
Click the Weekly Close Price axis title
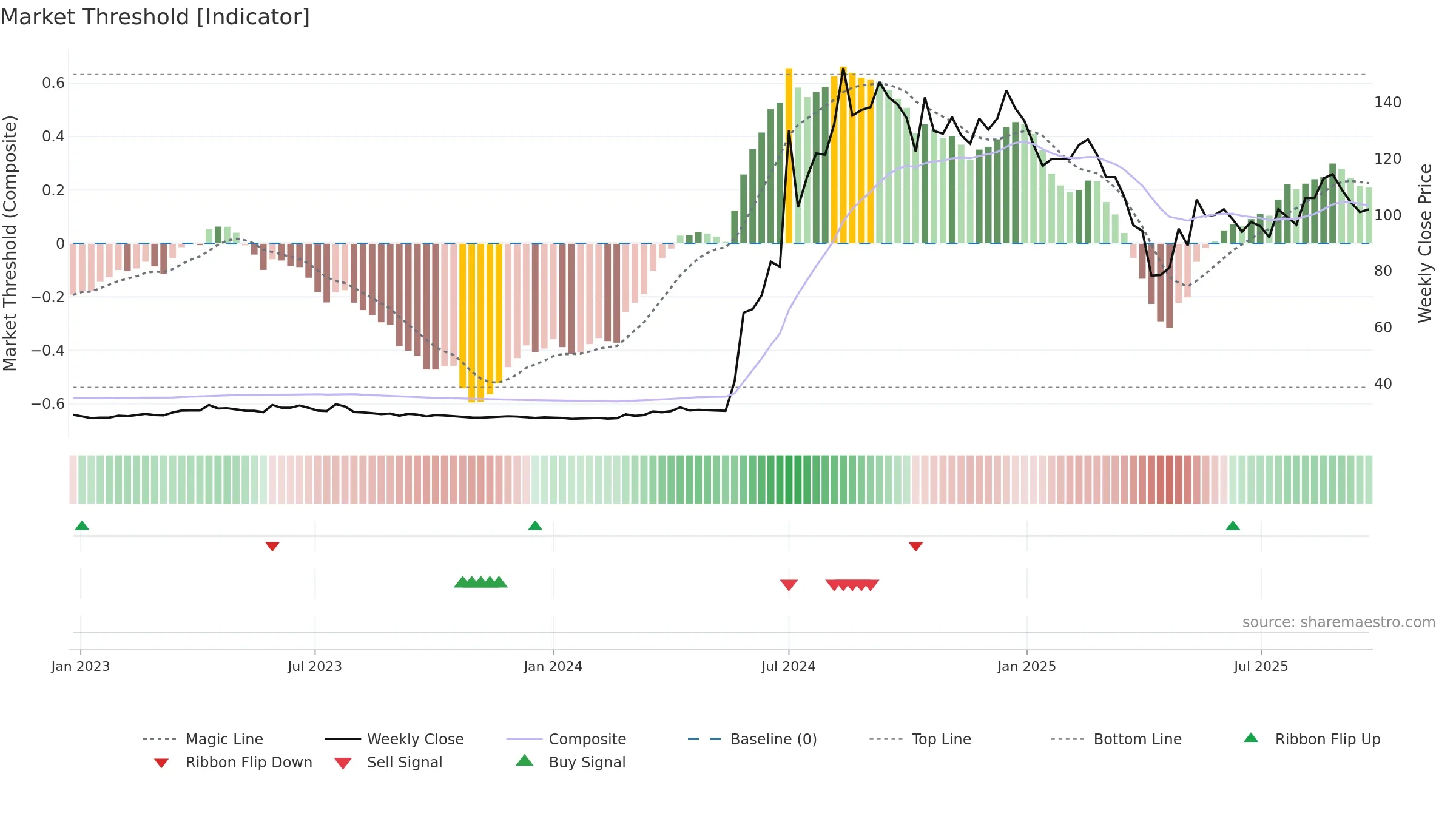click(x=1425, y=243)
